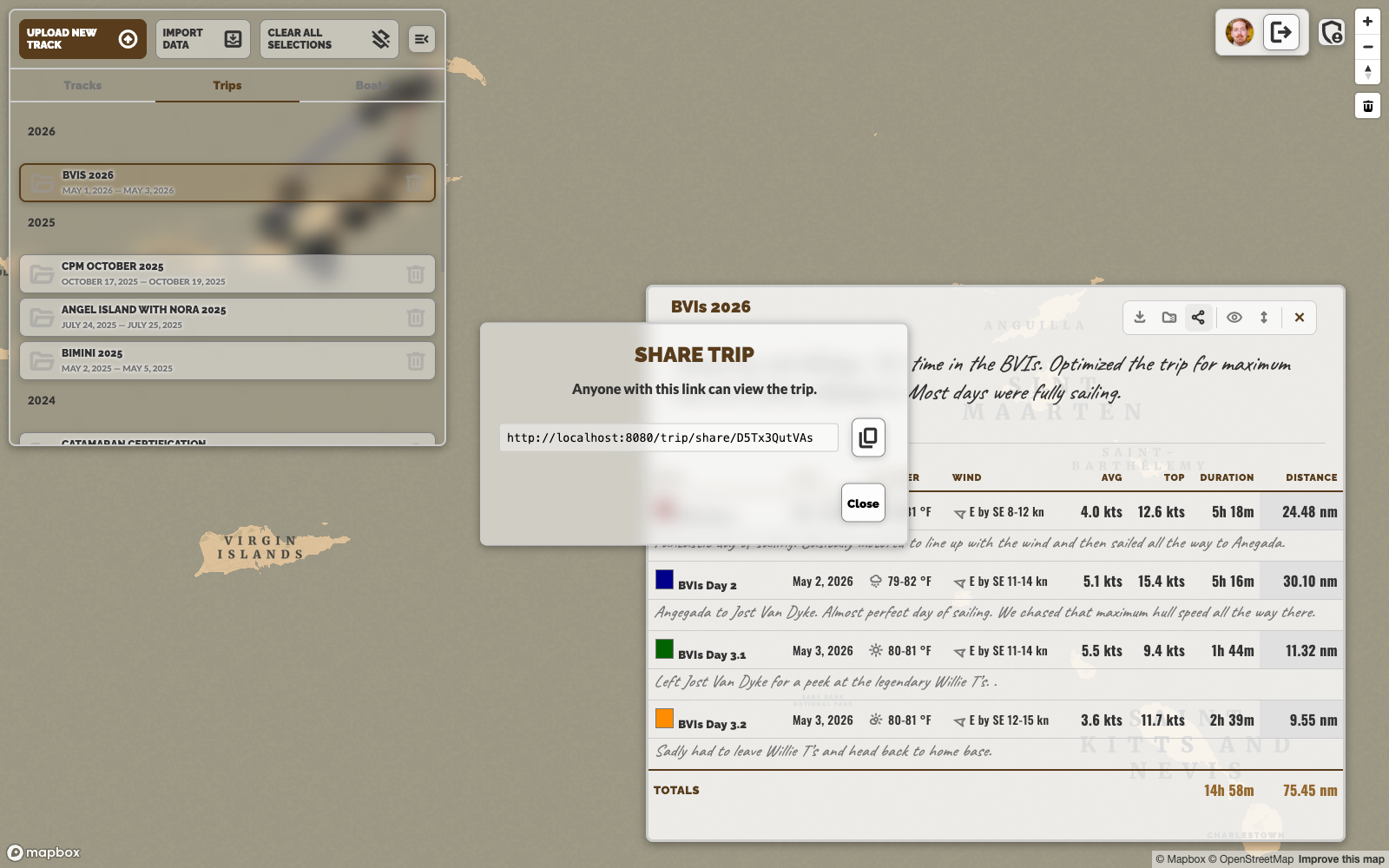Click the blue swatch for BVIs Day 2
Image resolution: width=1389 pixels, height=868 pixels.
coord(664,579)
